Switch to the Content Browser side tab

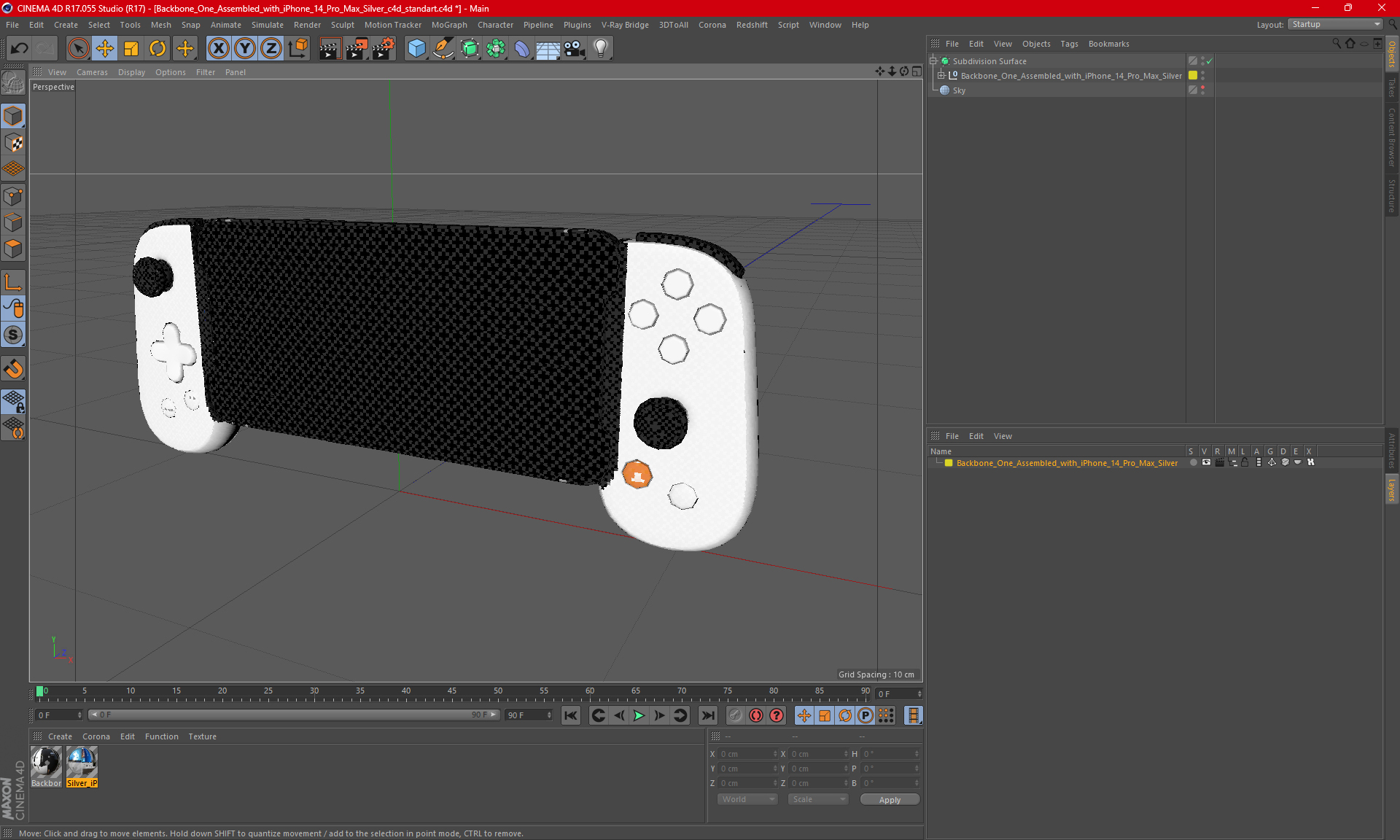point(1392,137)
